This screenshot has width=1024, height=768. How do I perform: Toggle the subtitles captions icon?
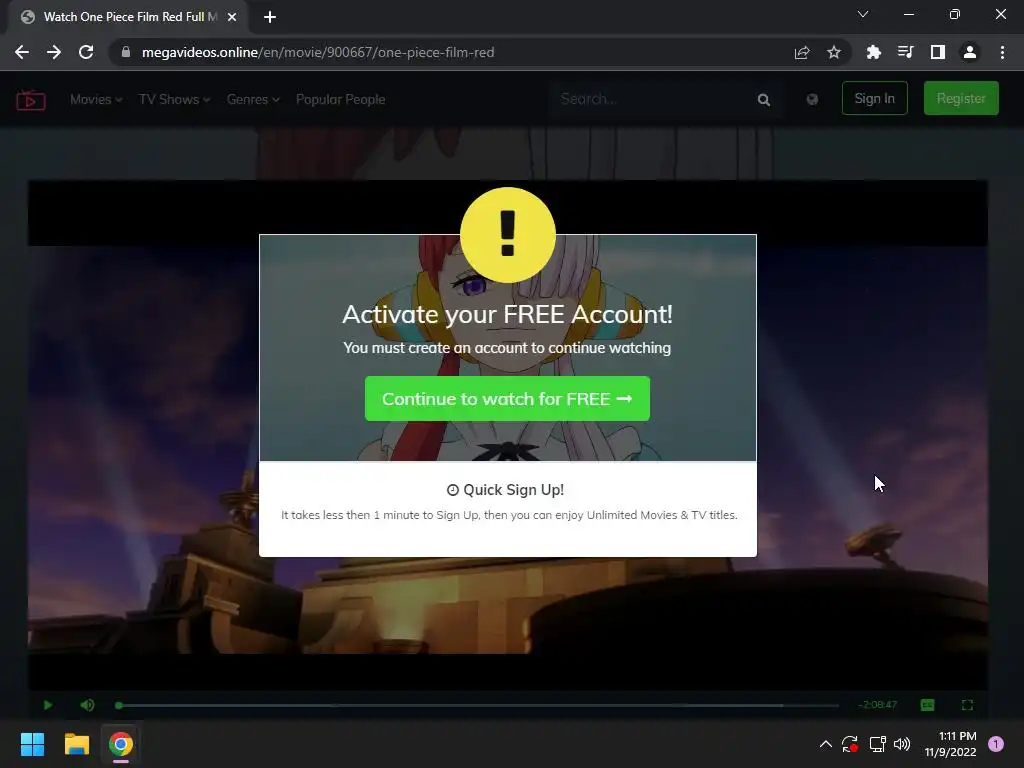click(927, 705)
